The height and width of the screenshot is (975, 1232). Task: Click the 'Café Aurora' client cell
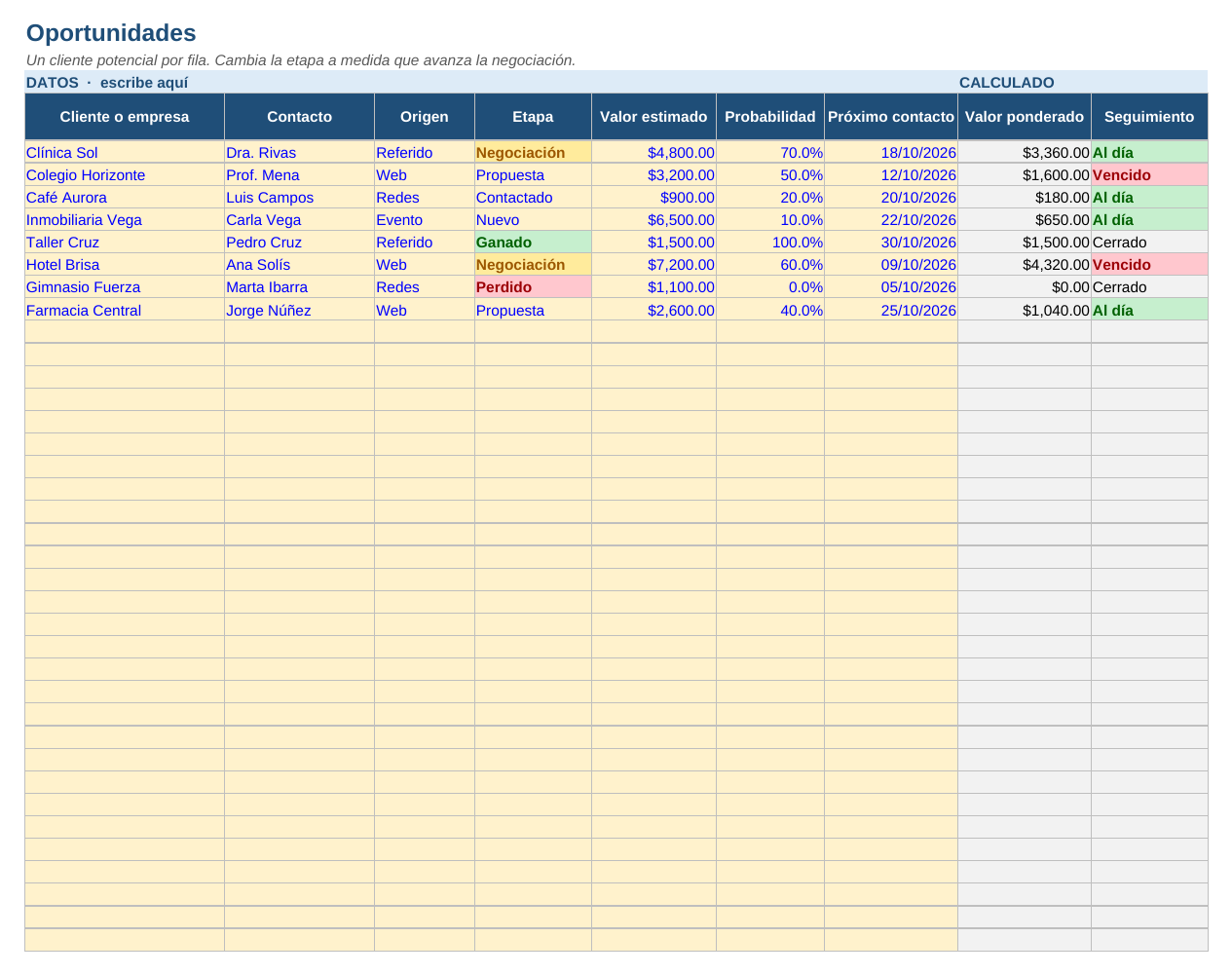click(125, 197)
